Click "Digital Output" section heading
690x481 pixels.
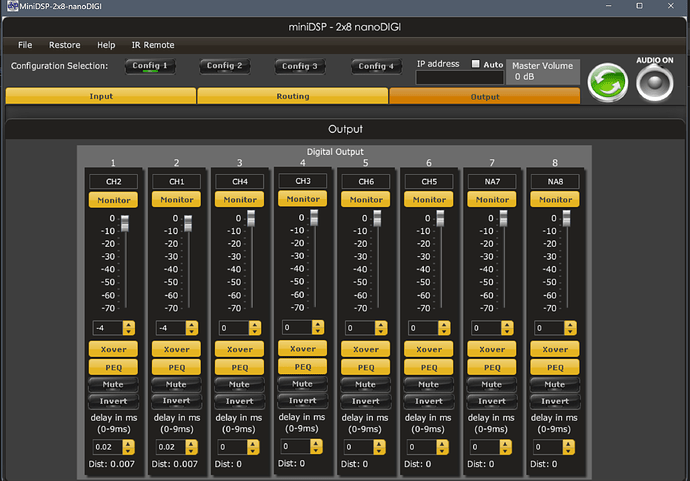tap(335, 151)
